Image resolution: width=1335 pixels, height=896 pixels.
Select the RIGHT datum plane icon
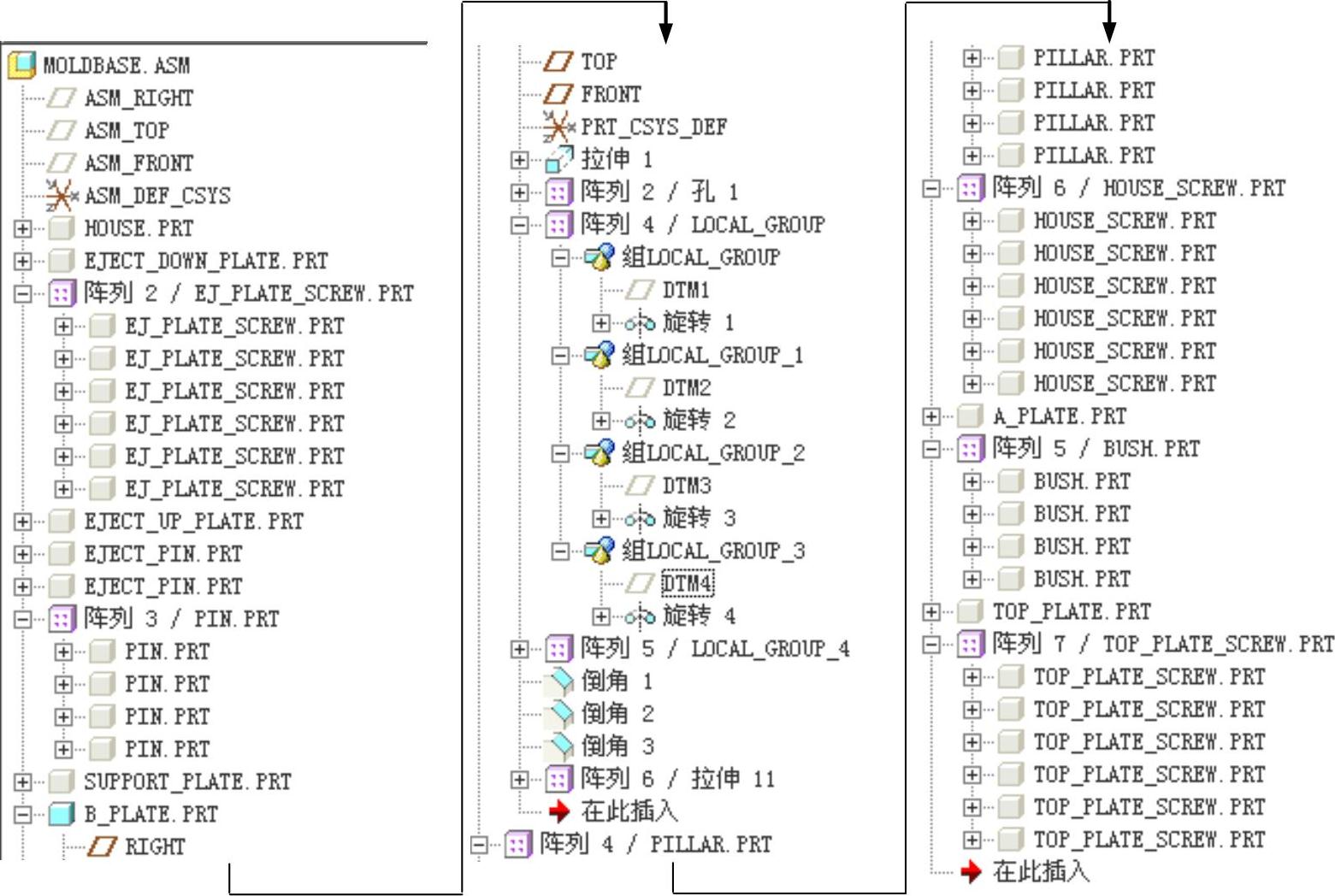pyautogui.click(x=103, y=846)
